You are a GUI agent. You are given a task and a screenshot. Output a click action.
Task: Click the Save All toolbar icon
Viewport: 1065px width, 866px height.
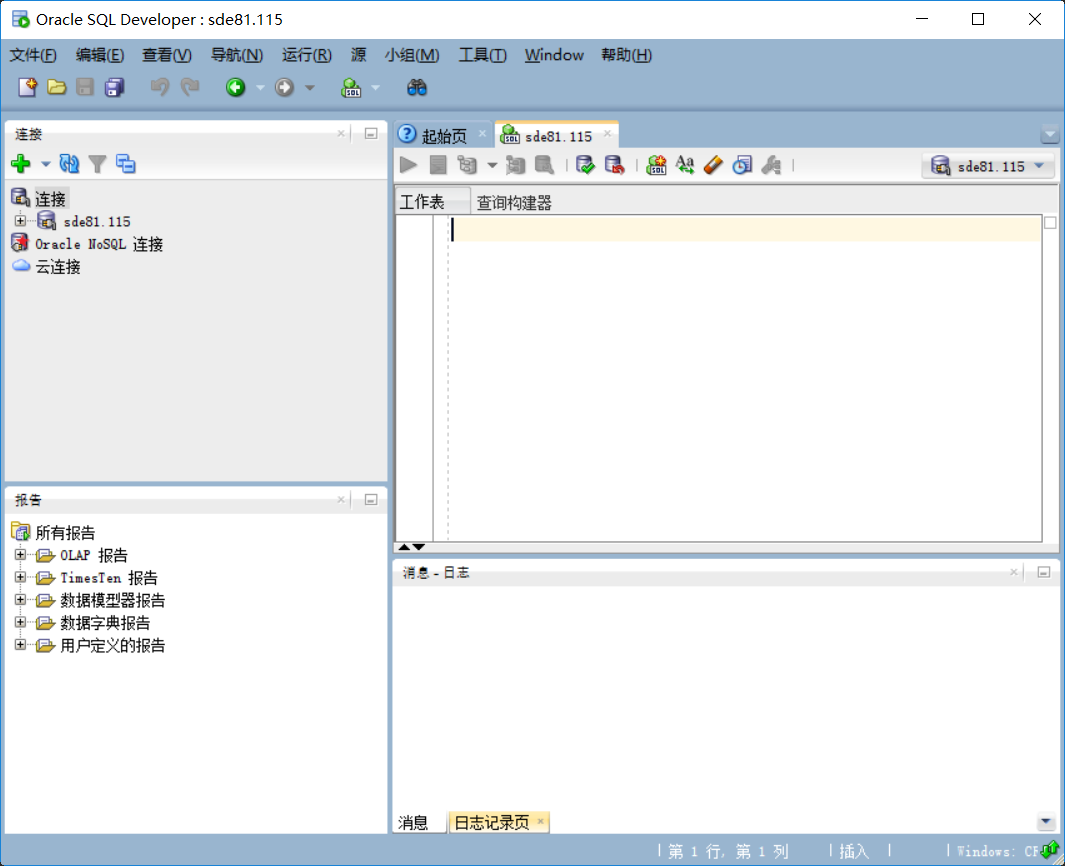click(114, 87)
